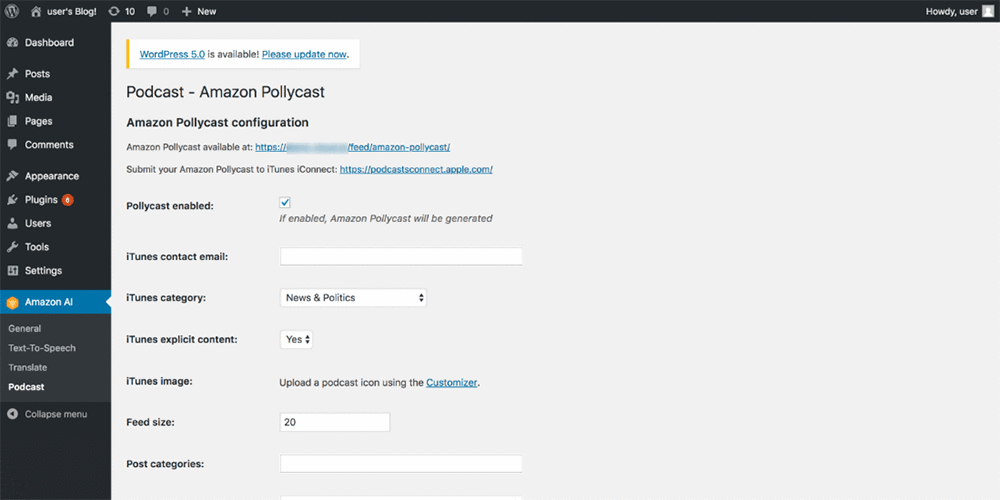Open the iTunes category dropdown
The image size is (1000, 500).
353,297
